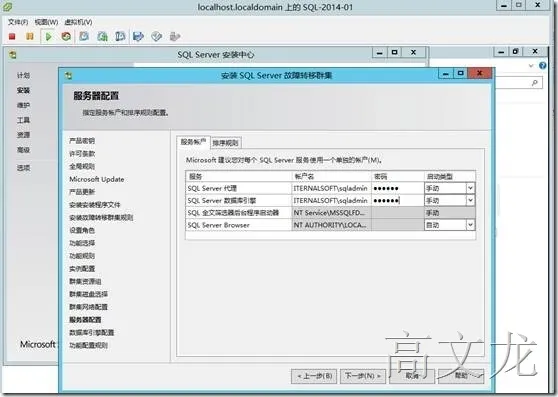This screenshot has width=558, height=397.
Task: Select 高级 in the install center sidebar
Action: point(23,150)
